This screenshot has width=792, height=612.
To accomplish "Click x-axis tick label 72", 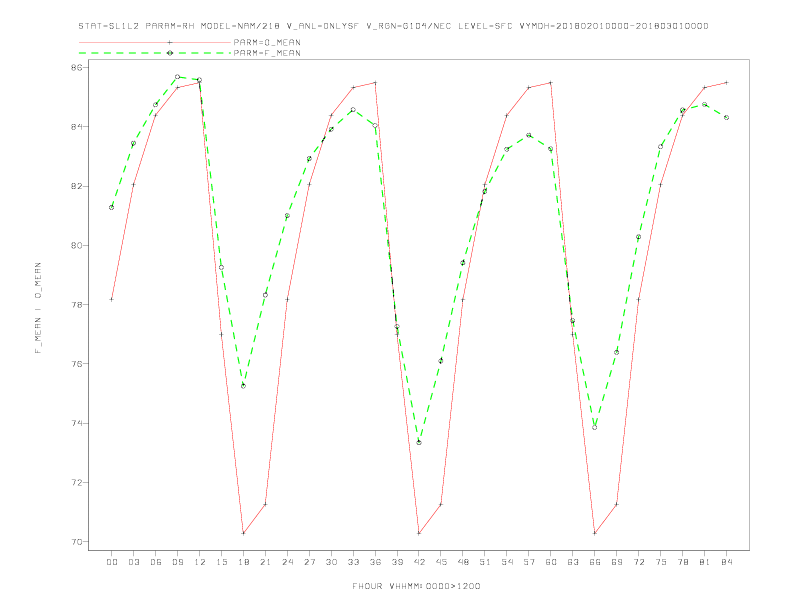I will [639, 562].
